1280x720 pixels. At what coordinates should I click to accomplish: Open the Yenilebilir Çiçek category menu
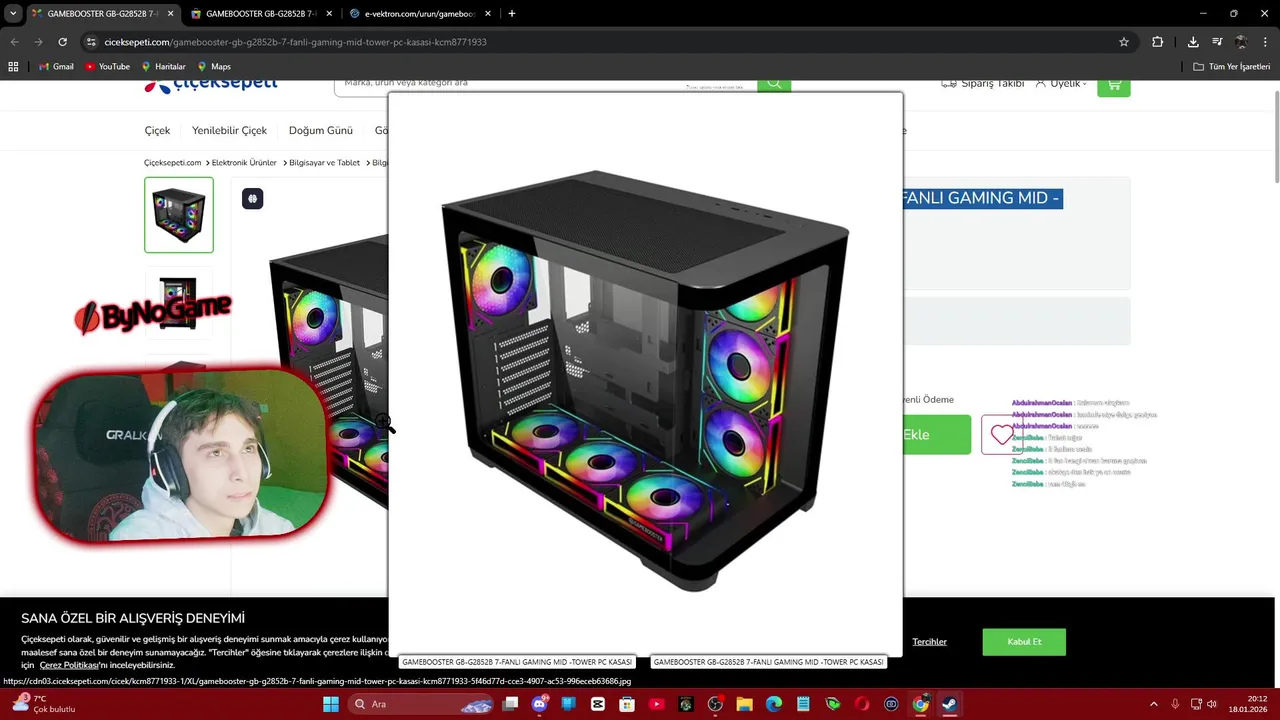[229, 131]
